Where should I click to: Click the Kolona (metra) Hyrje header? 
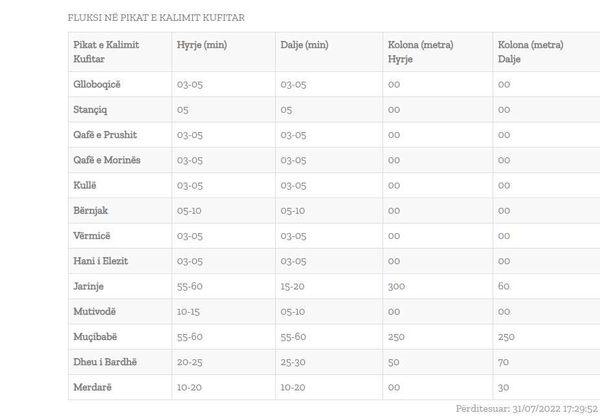point(421,52)
